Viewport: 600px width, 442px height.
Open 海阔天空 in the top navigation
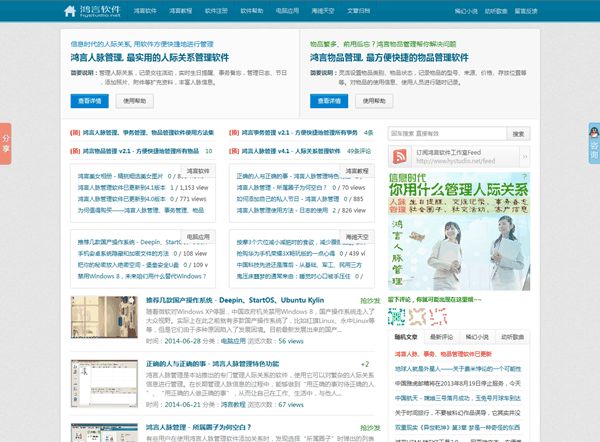323,11
